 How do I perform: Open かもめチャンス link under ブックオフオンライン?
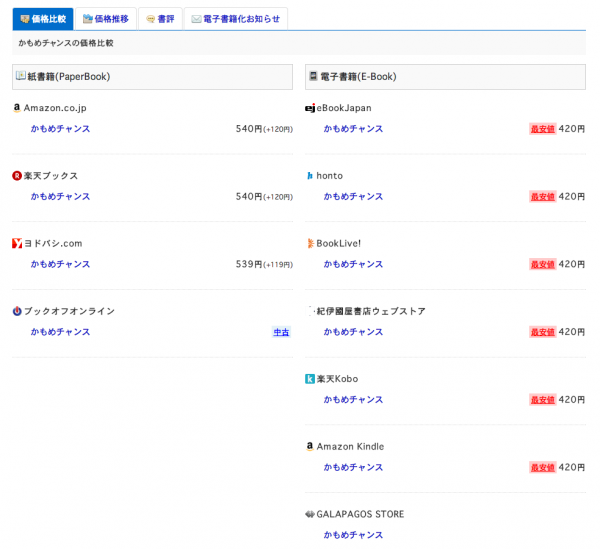coord(60,332)
